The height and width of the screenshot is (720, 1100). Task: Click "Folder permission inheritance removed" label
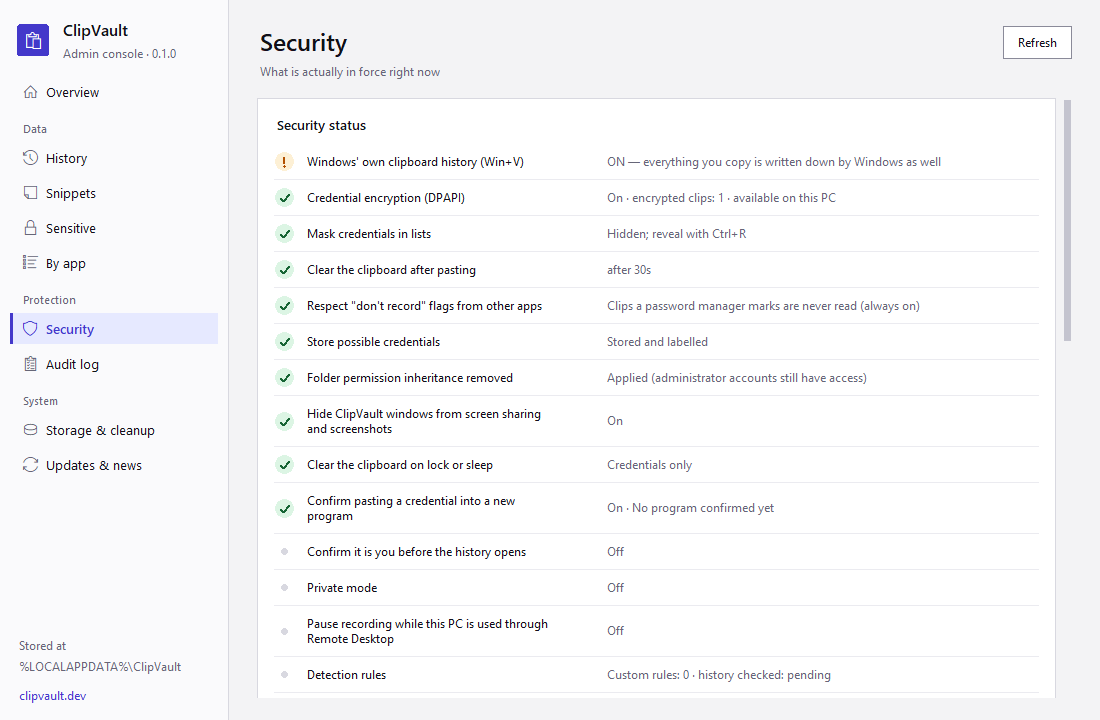point(410,378)
